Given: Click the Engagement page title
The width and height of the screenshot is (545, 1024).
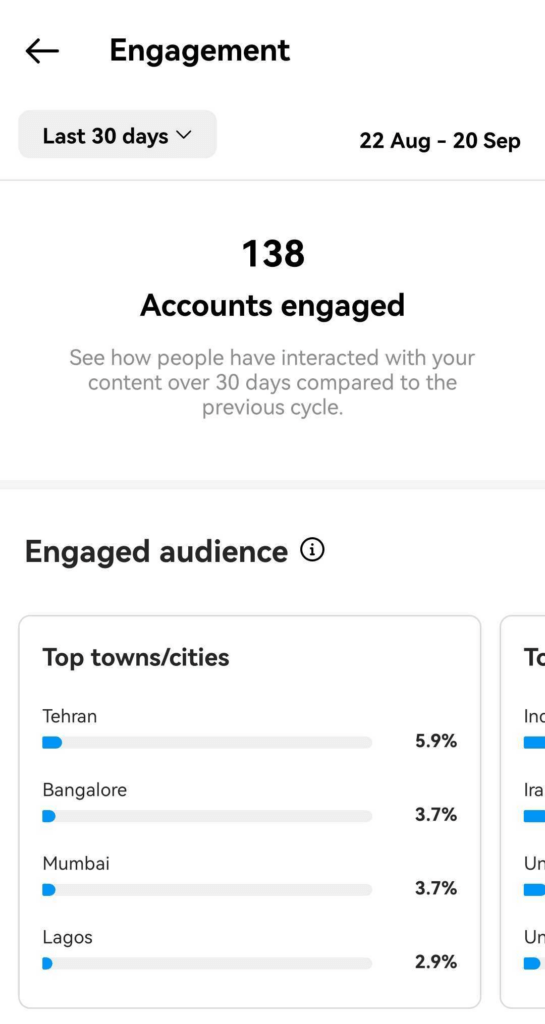Looking at the screenshot, I should [200, 50].
